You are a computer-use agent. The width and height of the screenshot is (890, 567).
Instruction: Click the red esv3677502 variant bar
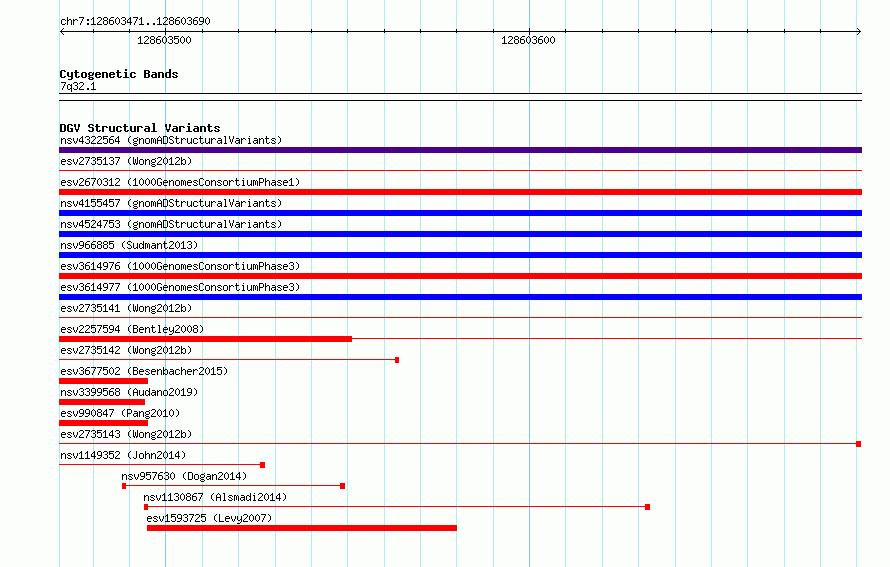click(x=103, y=381)
